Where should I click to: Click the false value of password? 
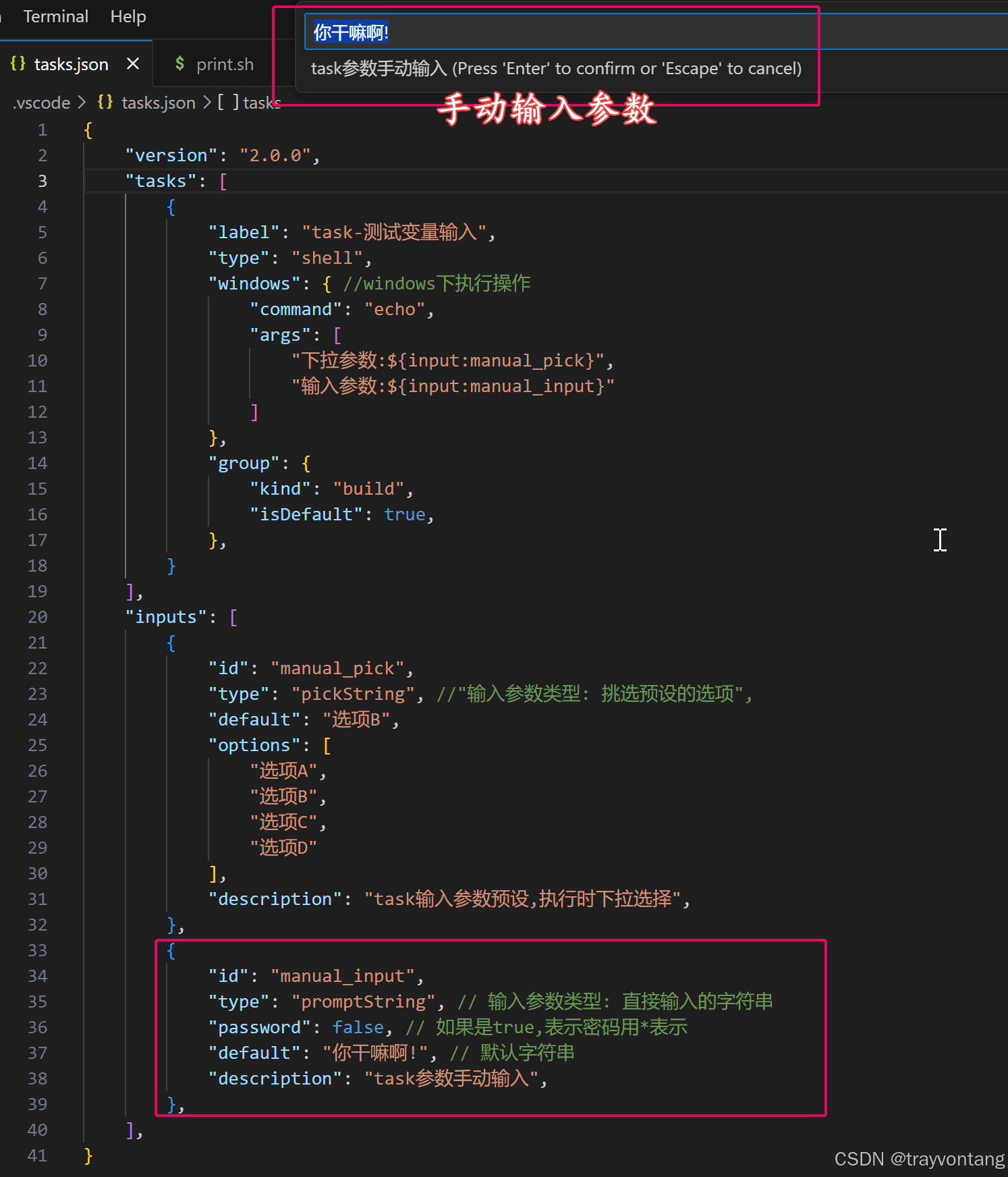[358, 1027]
